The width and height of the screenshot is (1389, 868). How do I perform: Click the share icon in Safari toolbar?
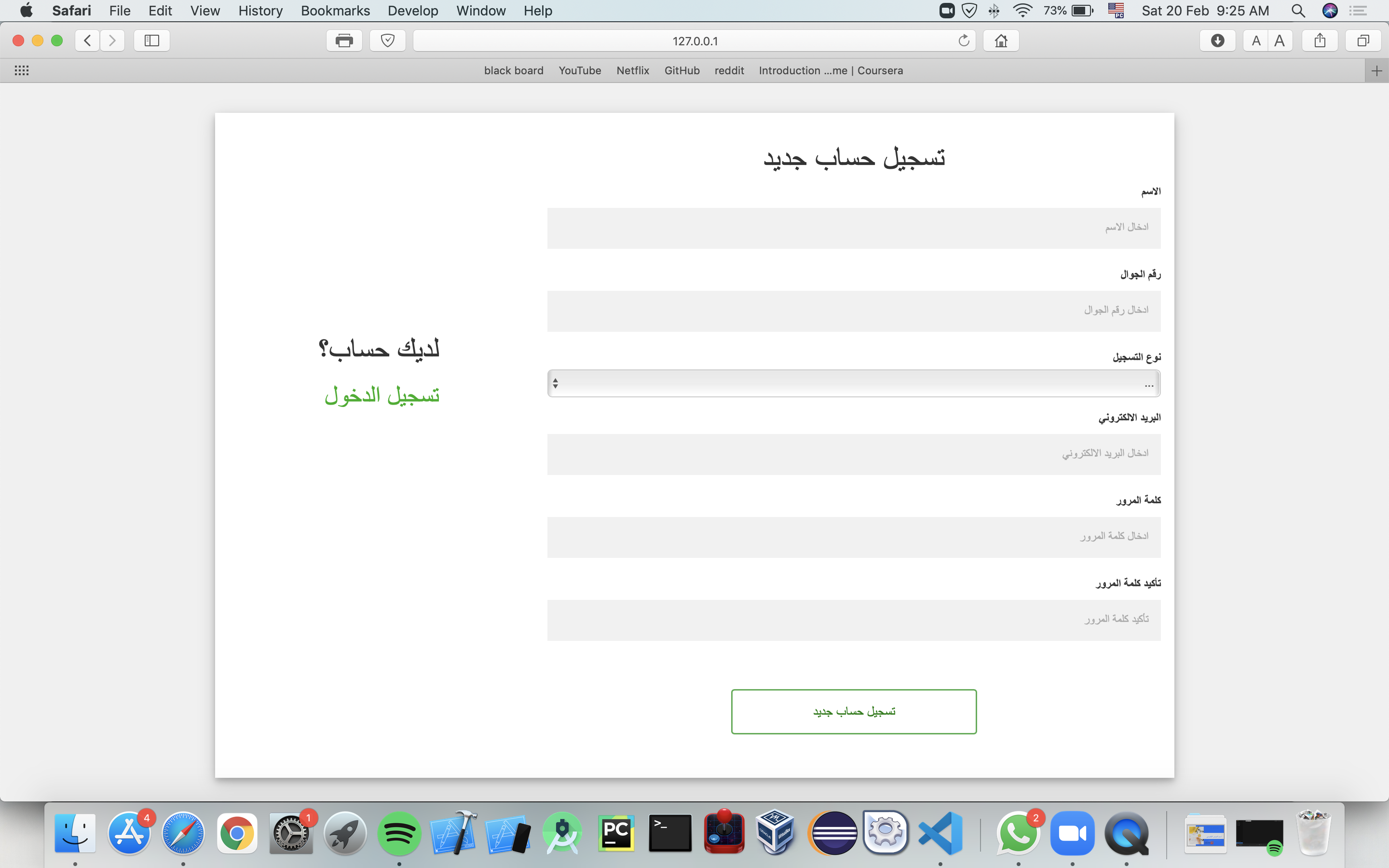click(x=1320, y=41)
